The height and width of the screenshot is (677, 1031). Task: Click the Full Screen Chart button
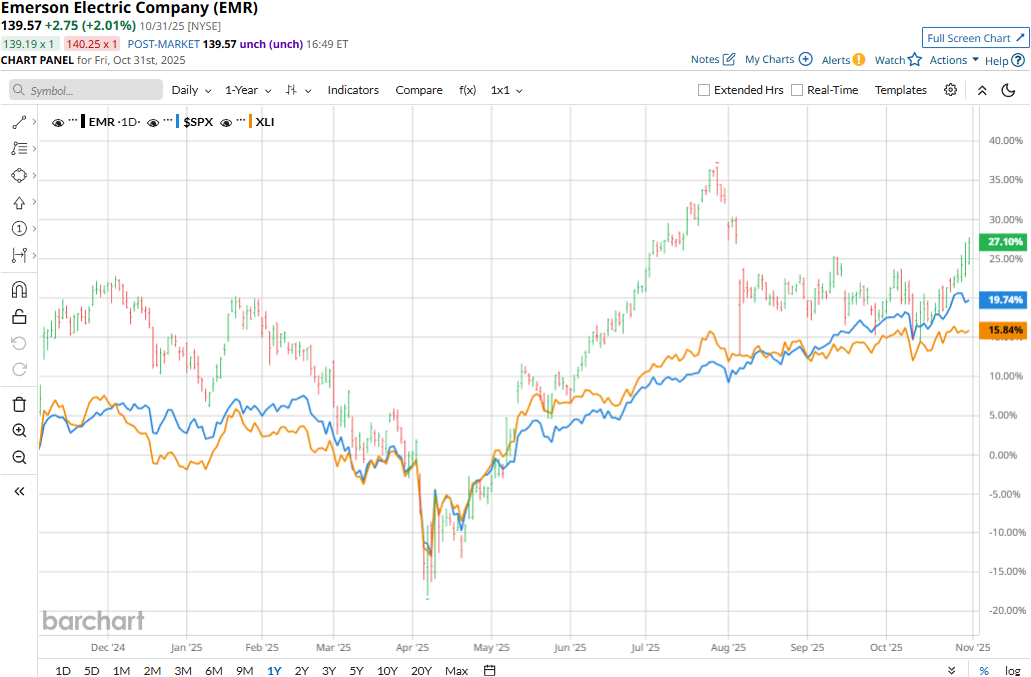pos(974,38)
